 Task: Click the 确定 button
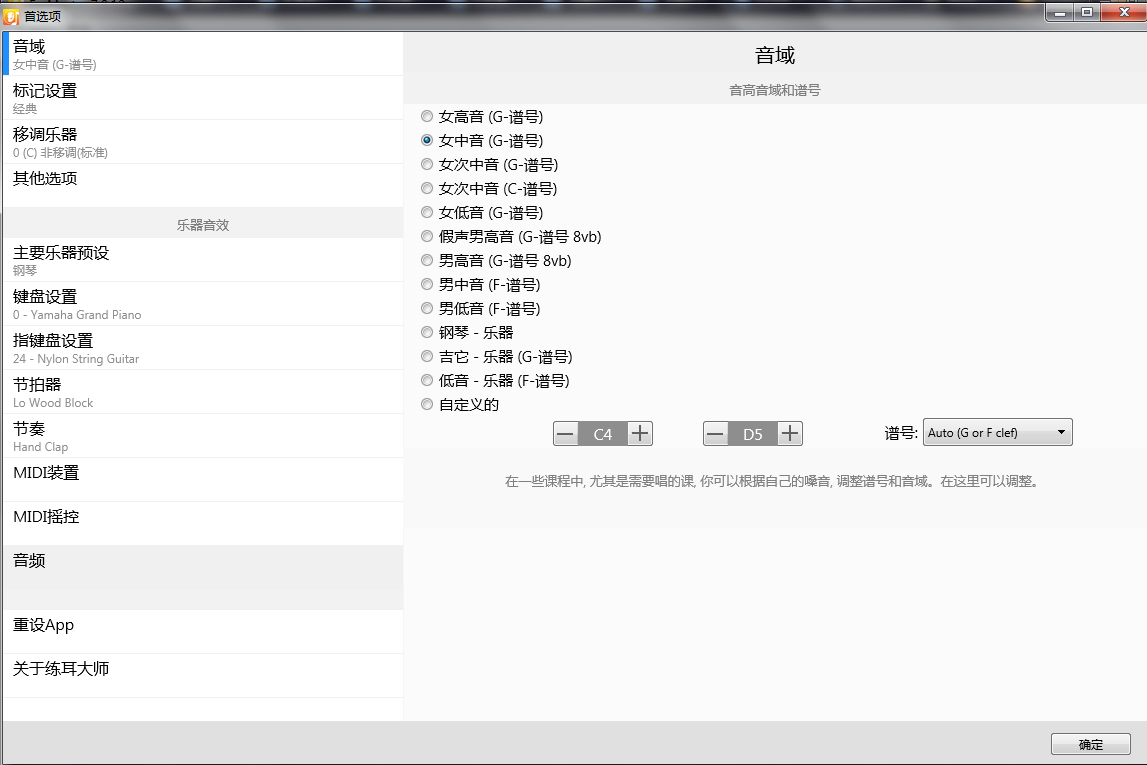coord(1090,744)
